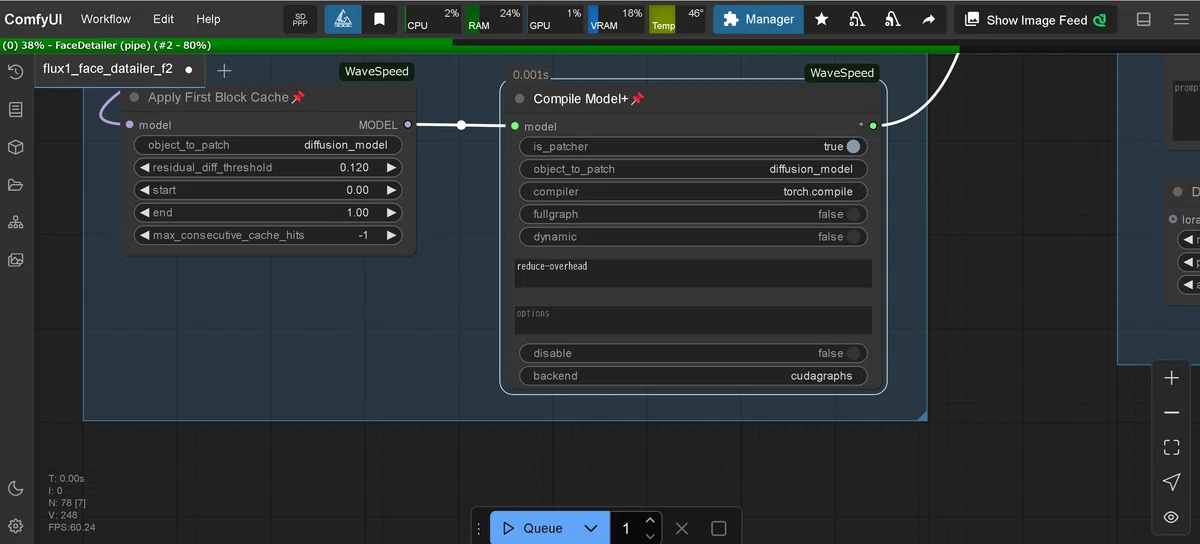Click the select mode arrow icon

1171,482
